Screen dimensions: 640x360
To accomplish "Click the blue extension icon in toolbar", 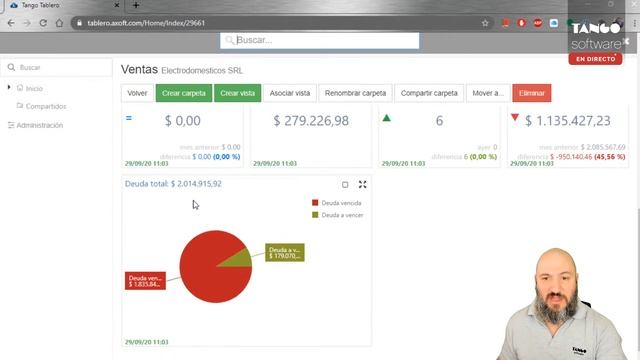I will pyautogui.click(x=553, y=23).
